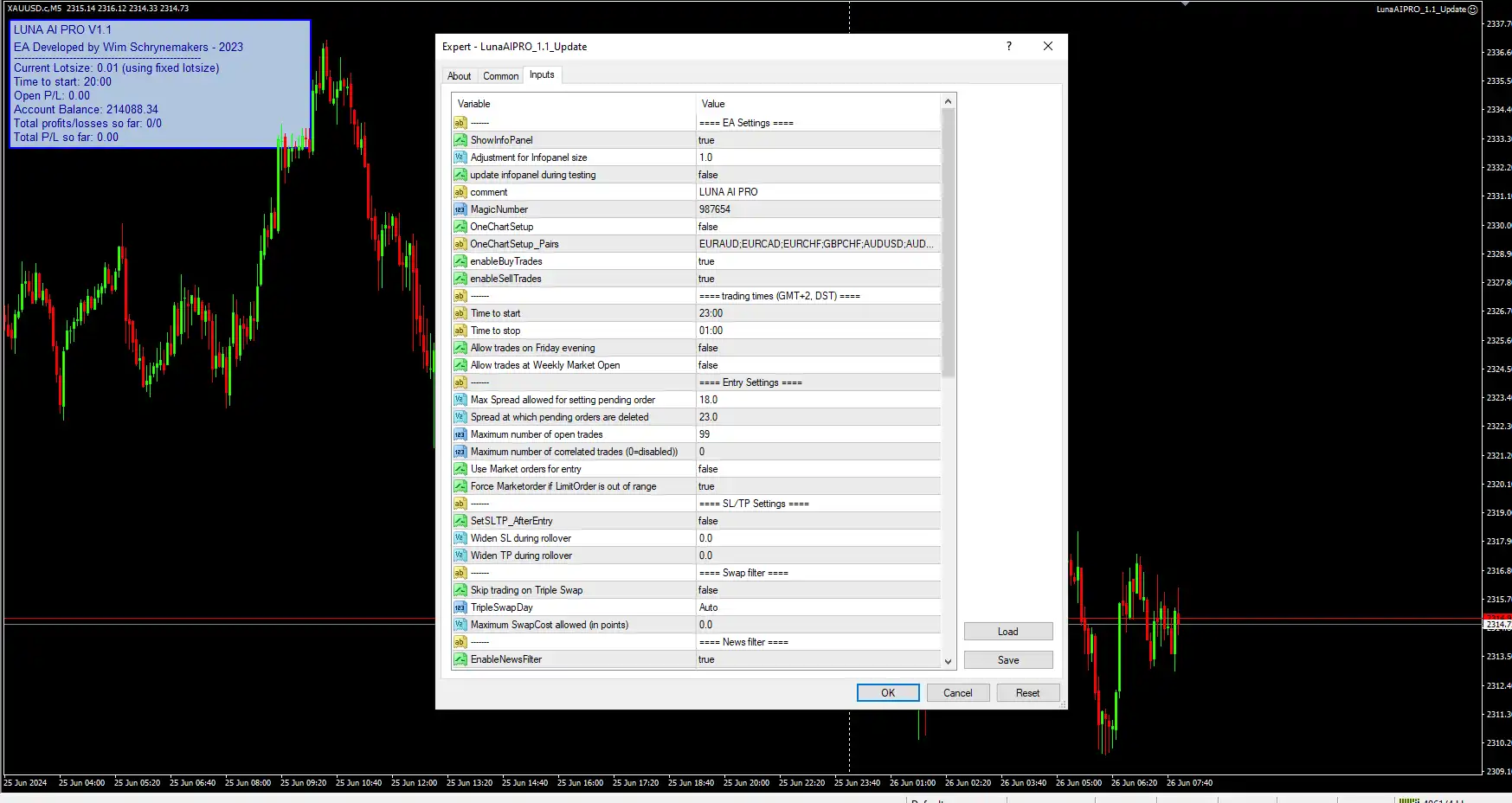
Task: Select the Maximum open trades value 99
Action: [818, 434]
